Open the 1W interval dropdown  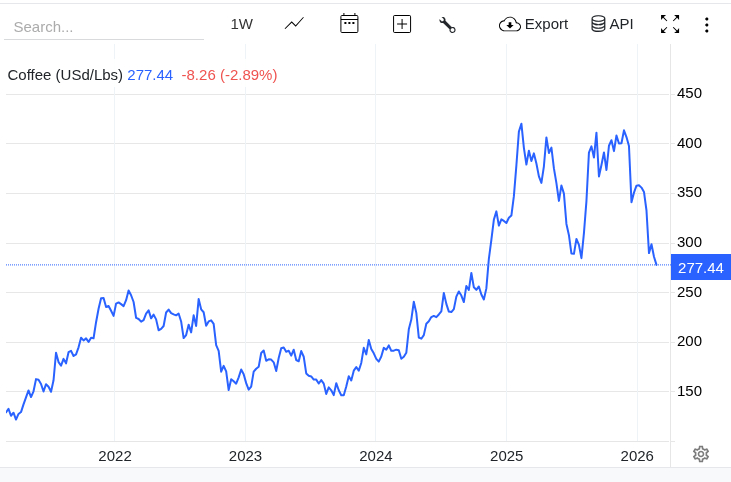[242, 24]
